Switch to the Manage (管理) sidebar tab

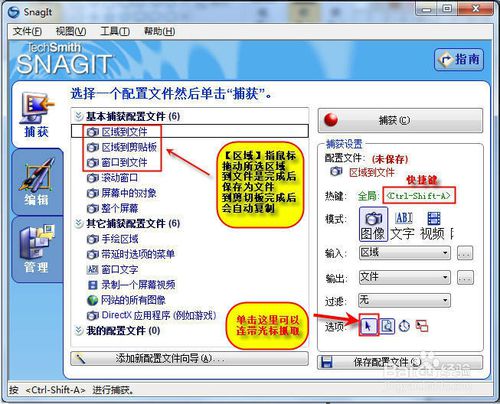[x=37, y=249]
